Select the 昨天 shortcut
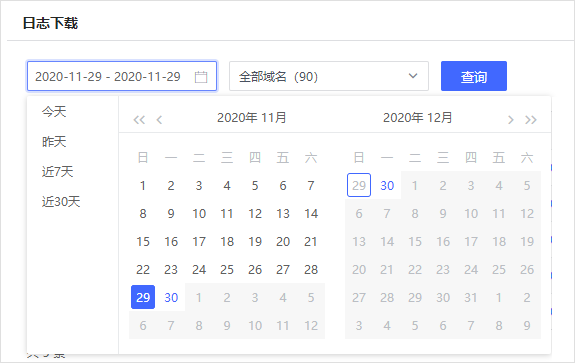 pyautogui.click(x=54, y=142)
